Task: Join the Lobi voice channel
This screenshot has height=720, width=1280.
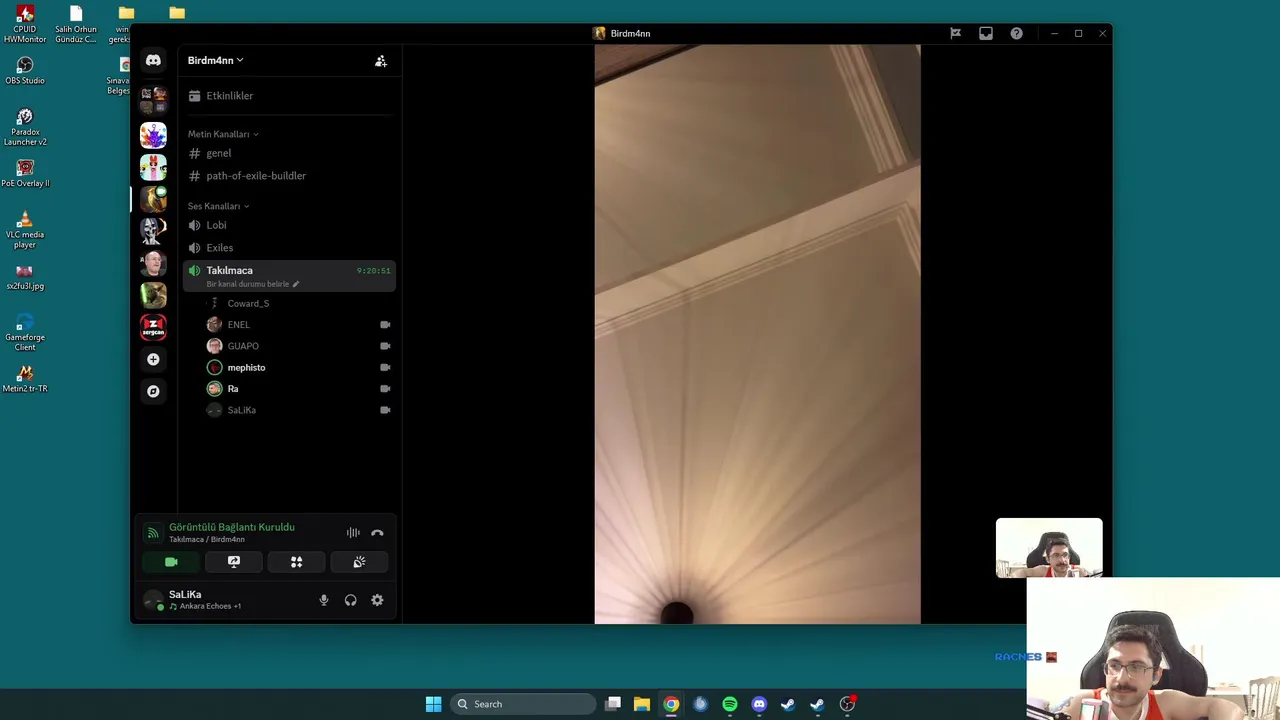Action: [289, 225]
